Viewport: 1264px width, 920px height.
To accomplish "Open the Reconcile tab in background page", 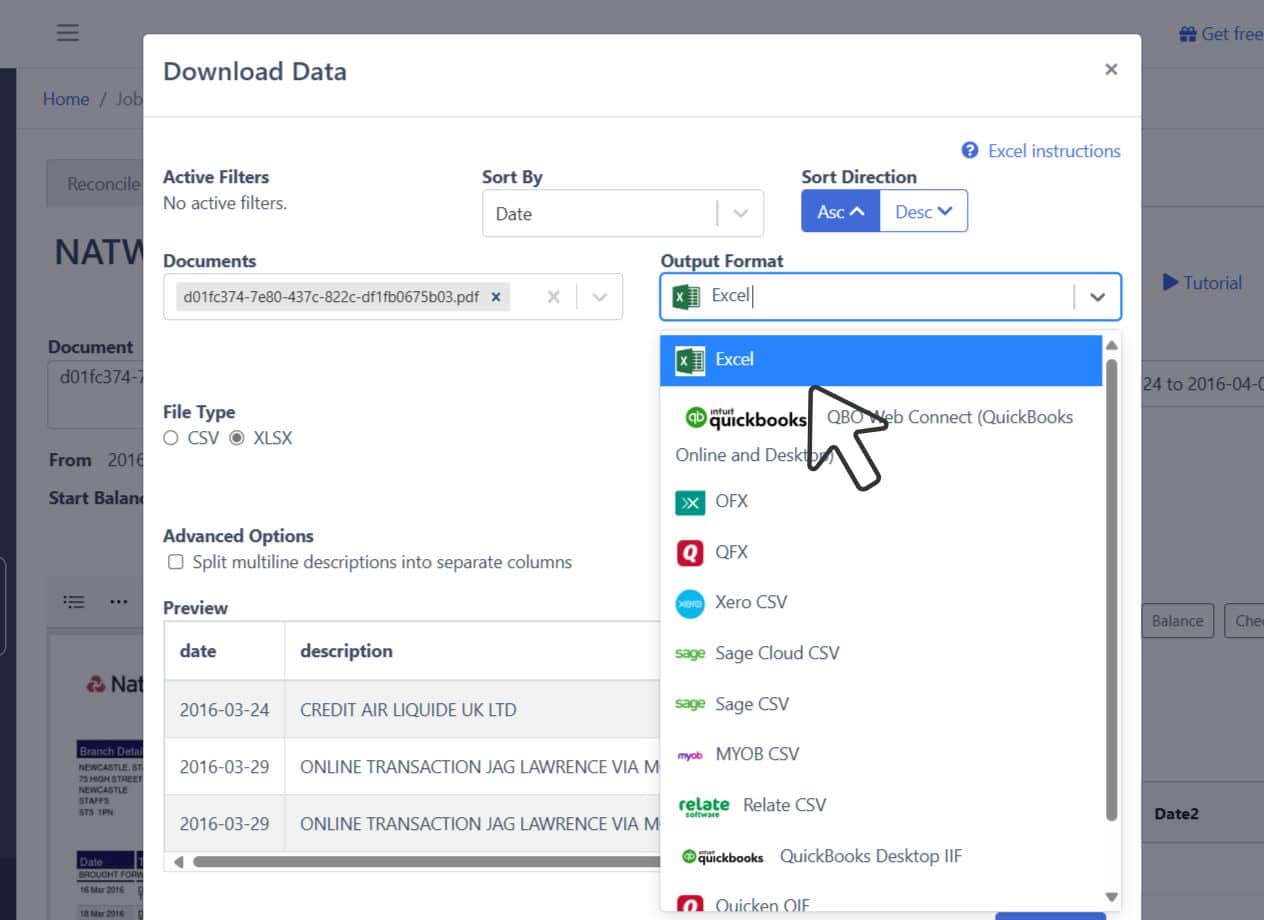I will [97, 184].
